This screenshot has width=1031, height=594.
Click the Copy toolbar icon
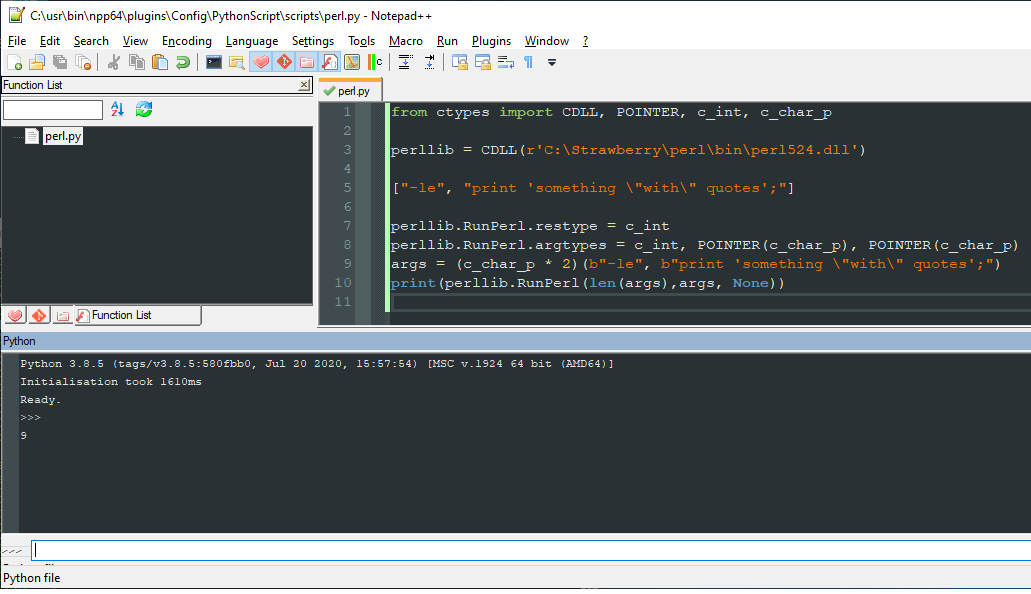coord(137,62)
